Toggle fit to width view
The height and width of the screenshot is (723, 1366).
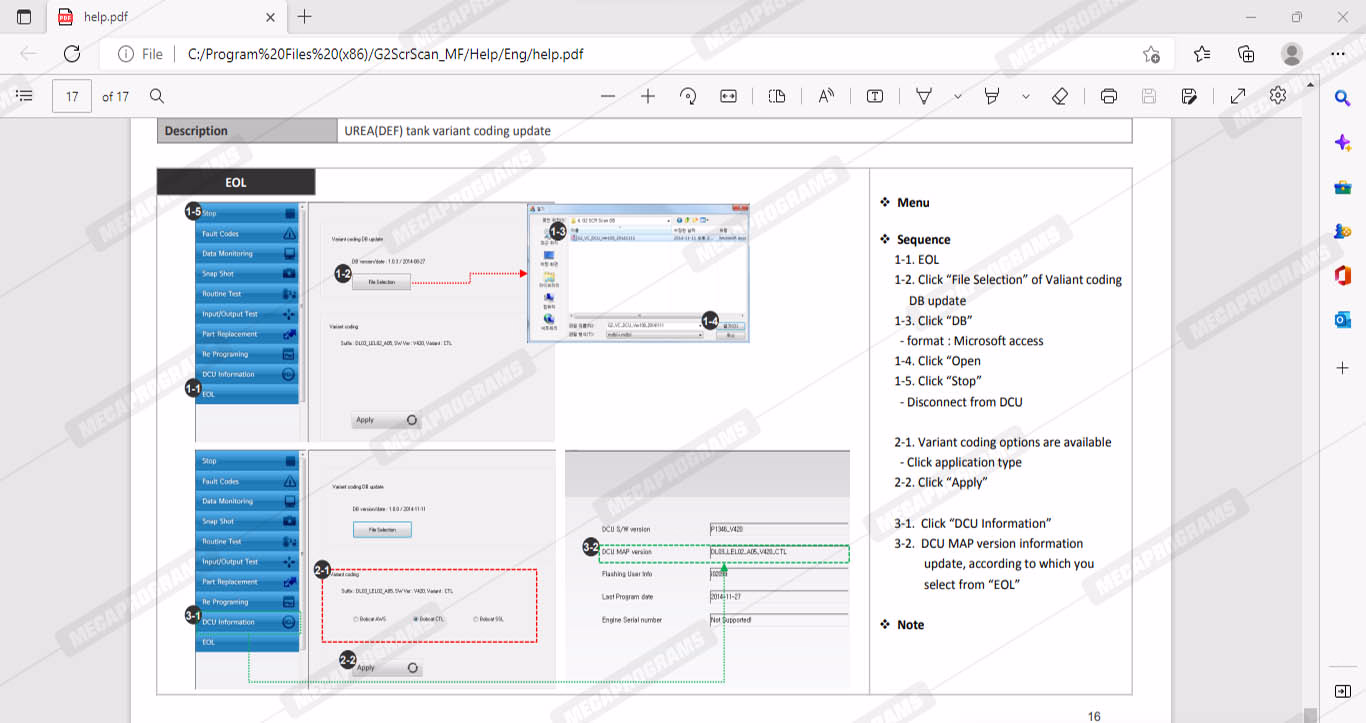pos(728,96)
